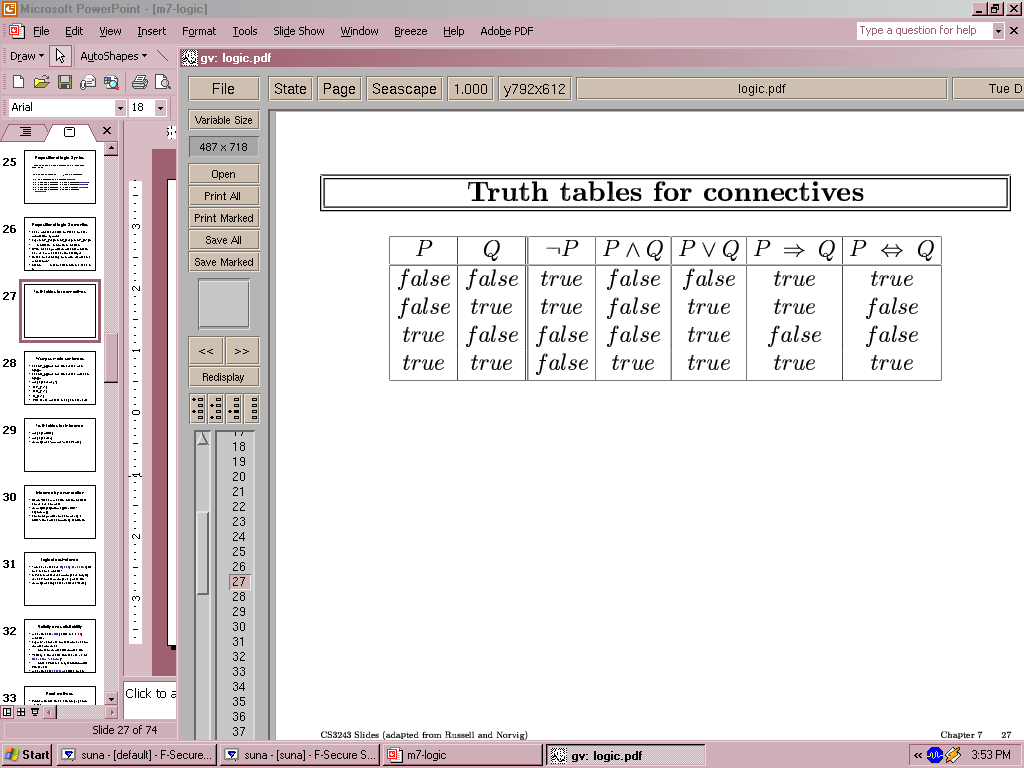Click the Print printer icon

pyautogui.click(x=140, y=82)
